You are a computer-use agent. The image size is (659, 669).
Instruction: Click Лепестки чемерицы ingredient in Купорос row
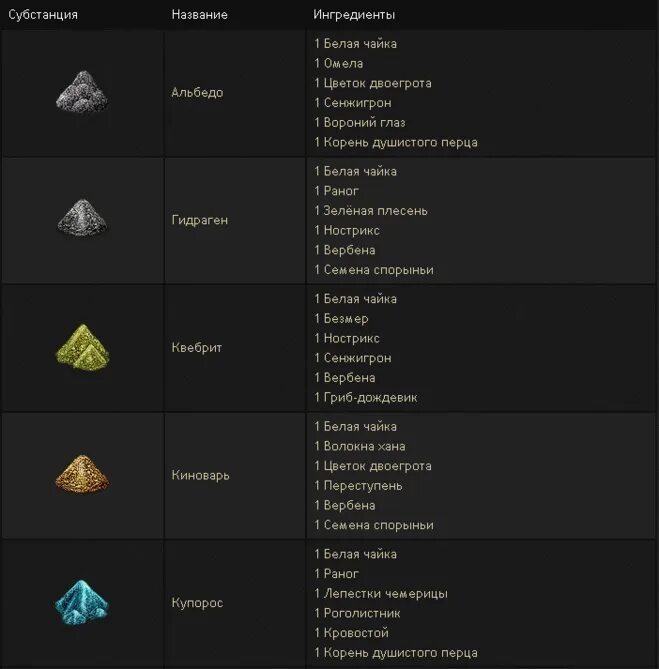[x=379, y=593]
